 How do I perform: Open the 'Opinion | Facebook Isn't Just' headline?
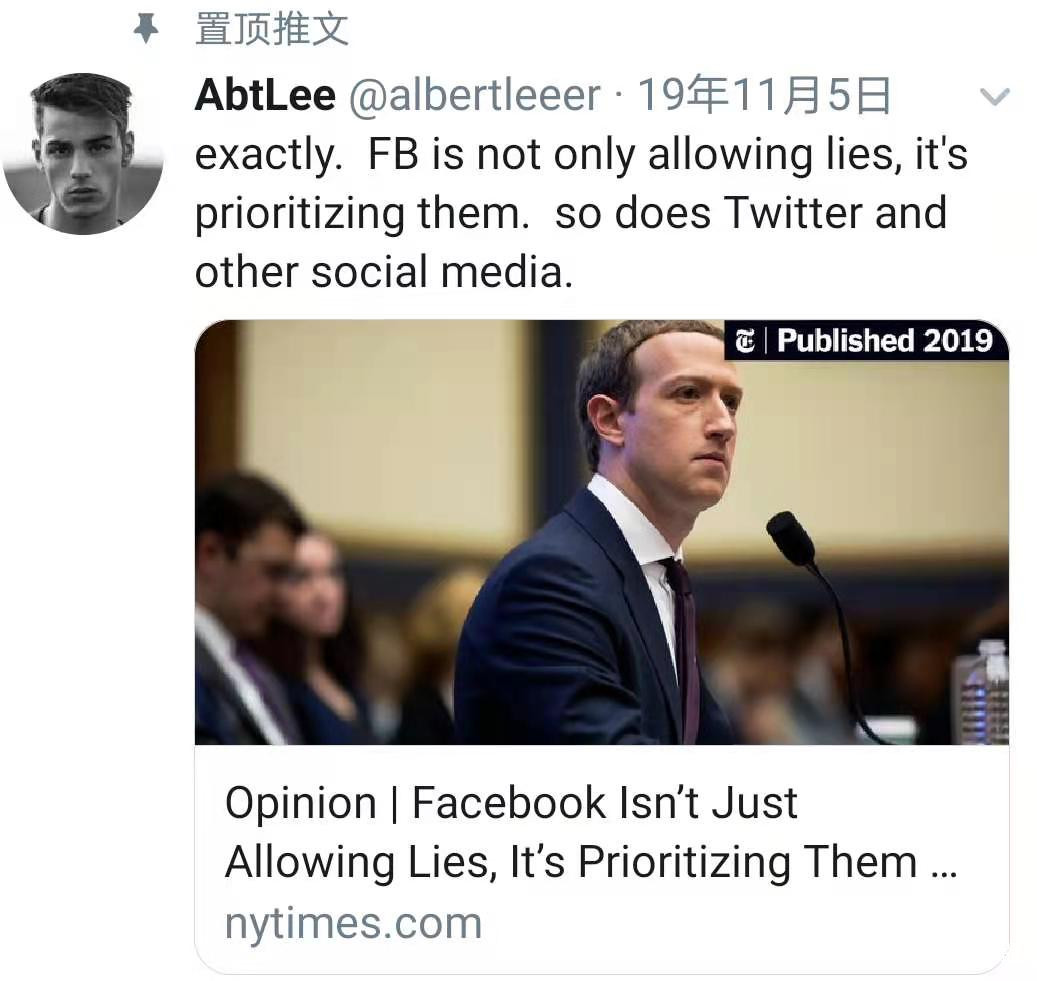(511, 803)
